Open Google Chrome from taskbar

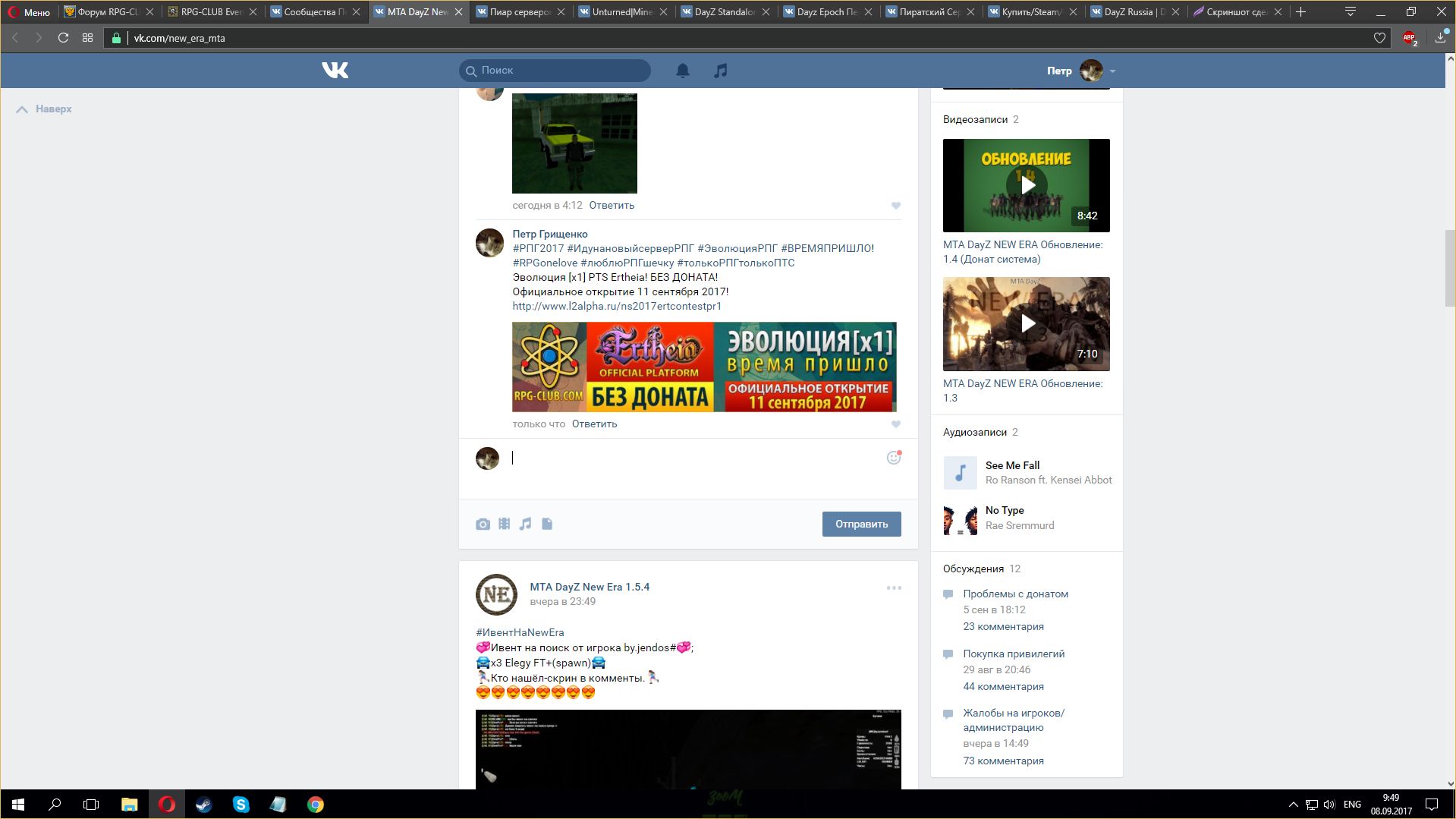[x=315, y=805]
